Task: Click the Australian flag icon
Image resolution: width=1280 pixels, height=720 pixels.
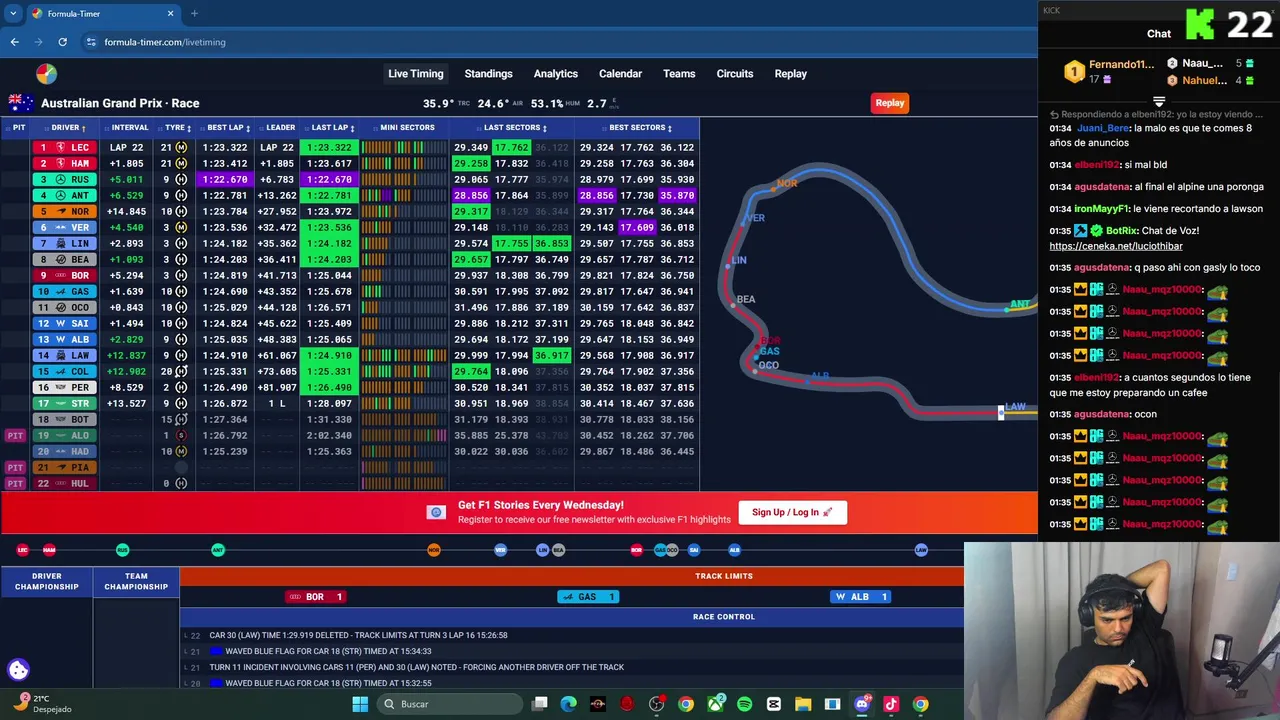Action: pos(21,103)
